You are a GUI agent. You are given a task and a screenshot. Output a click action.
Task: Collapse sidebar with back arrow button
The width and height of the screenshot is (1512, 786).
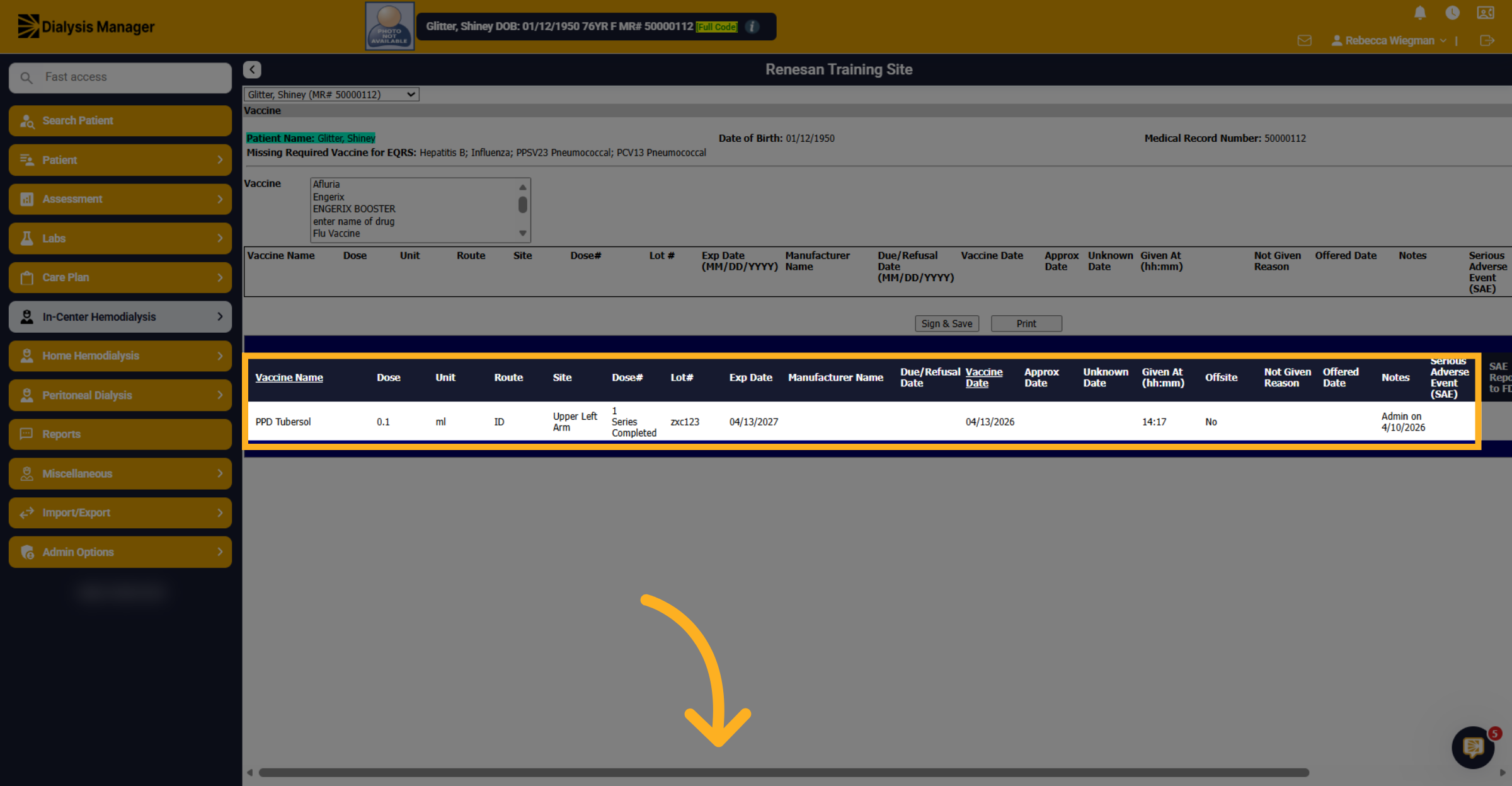[x=252, y=69]
